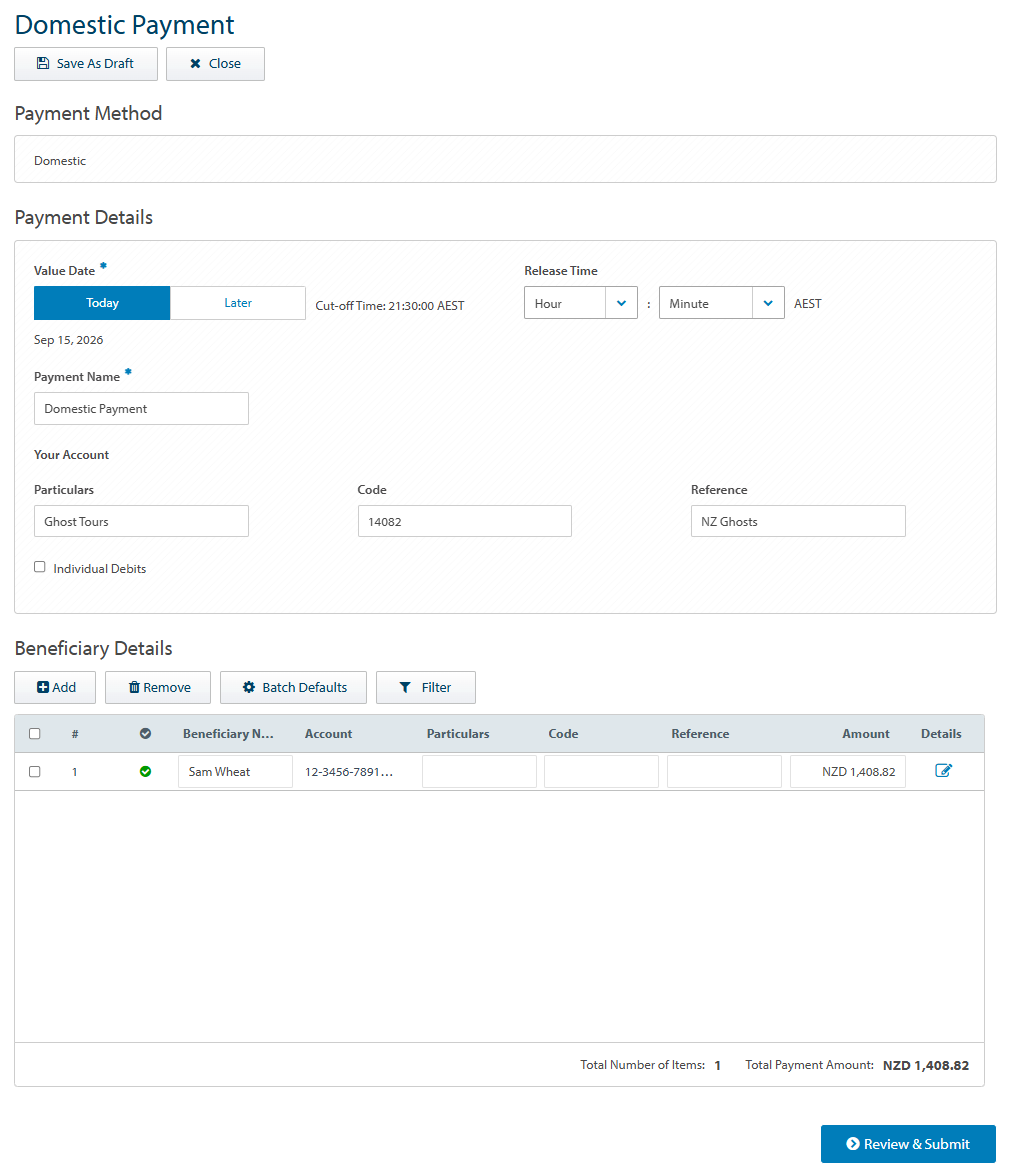The width and height of the screenshot is (1012, 1174).
Task: Click the Reference column header in table
Action: coord(700,734)
